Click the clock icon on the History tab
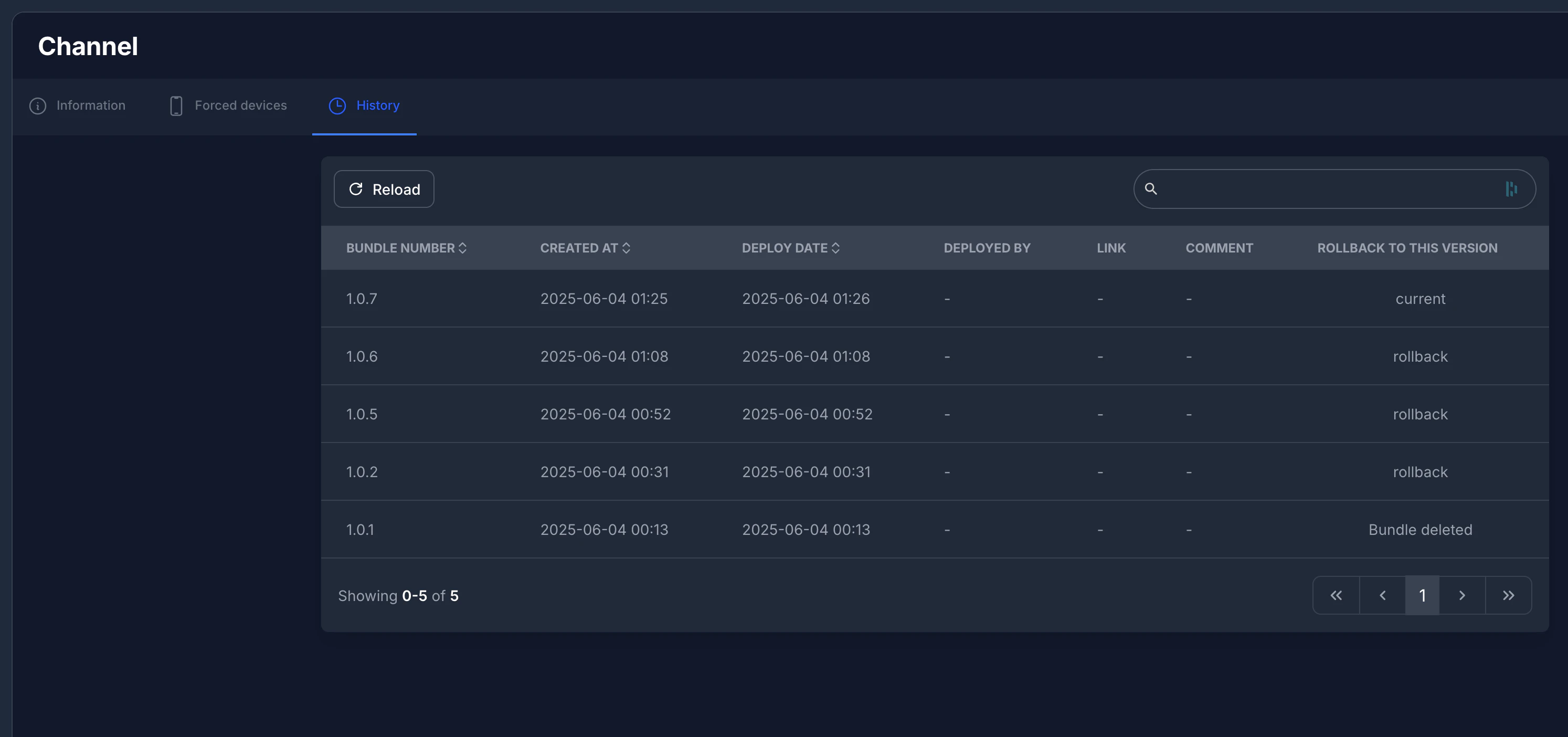1568x737 pixels. 337,106
